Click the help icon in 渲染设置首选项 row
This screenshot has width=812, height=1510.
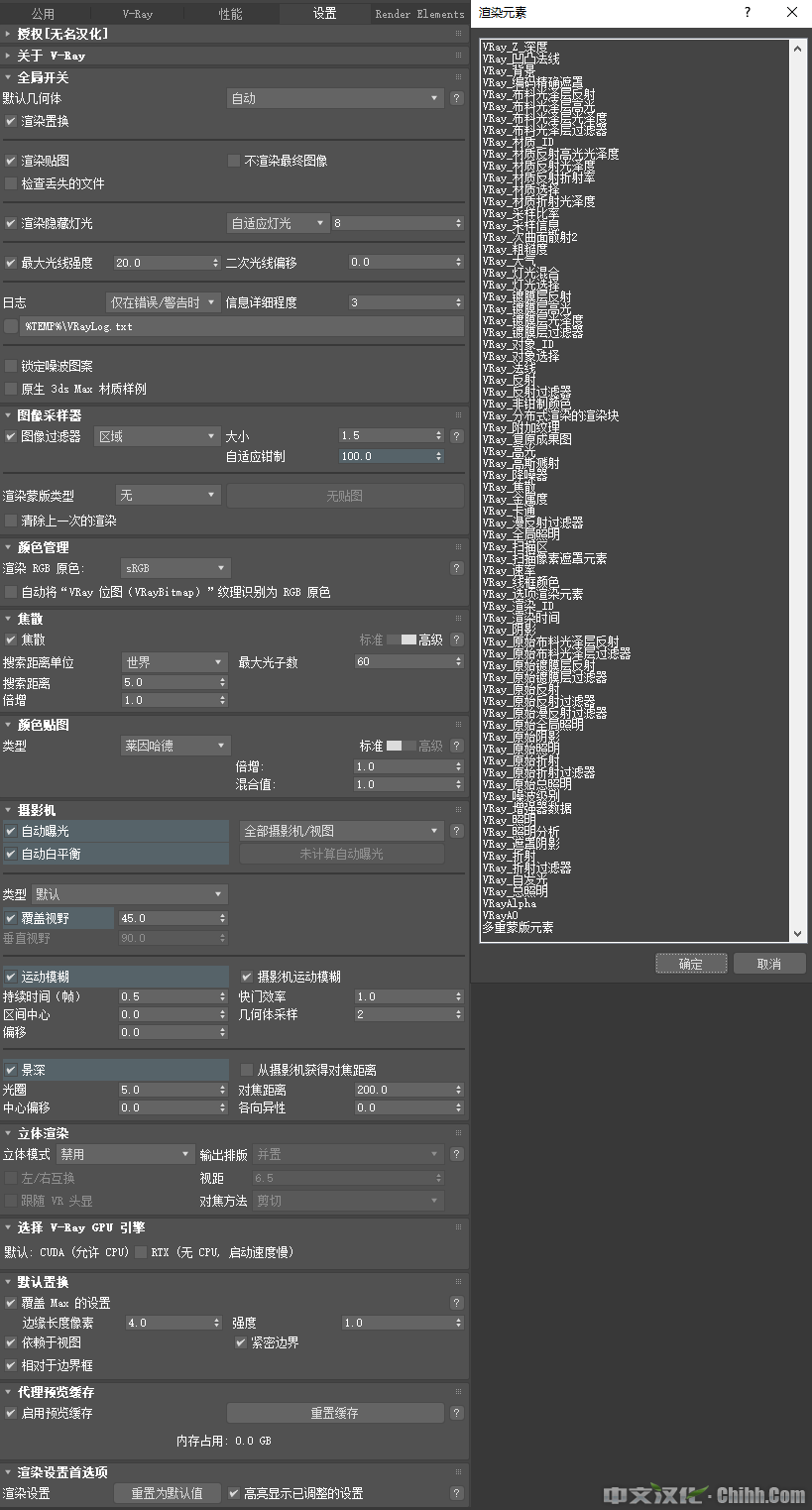[x=456, y=1493]
